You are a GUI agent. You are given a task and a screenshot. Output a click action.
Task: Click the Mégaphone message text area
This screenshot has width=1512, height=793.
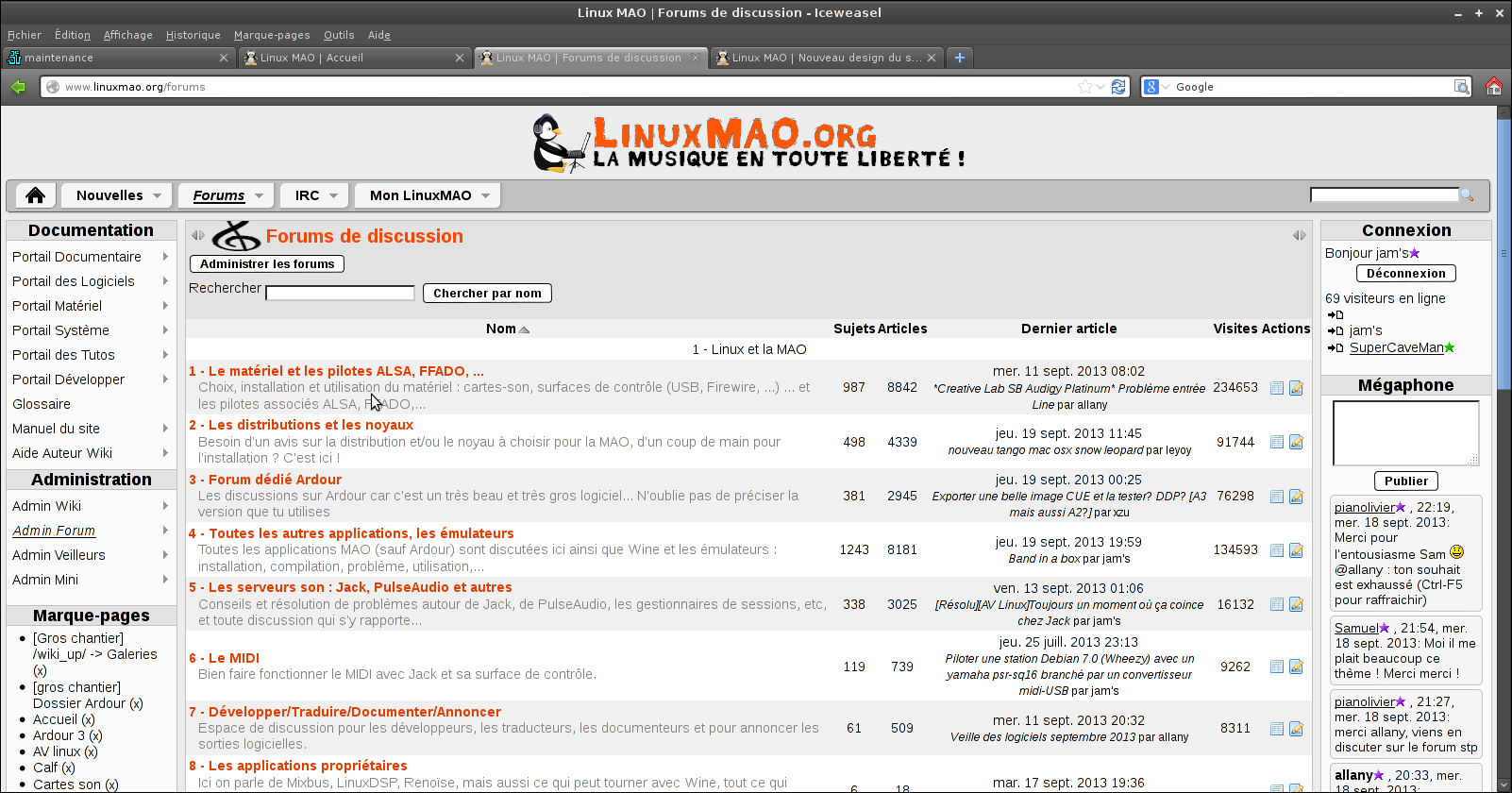(1406, 433)
